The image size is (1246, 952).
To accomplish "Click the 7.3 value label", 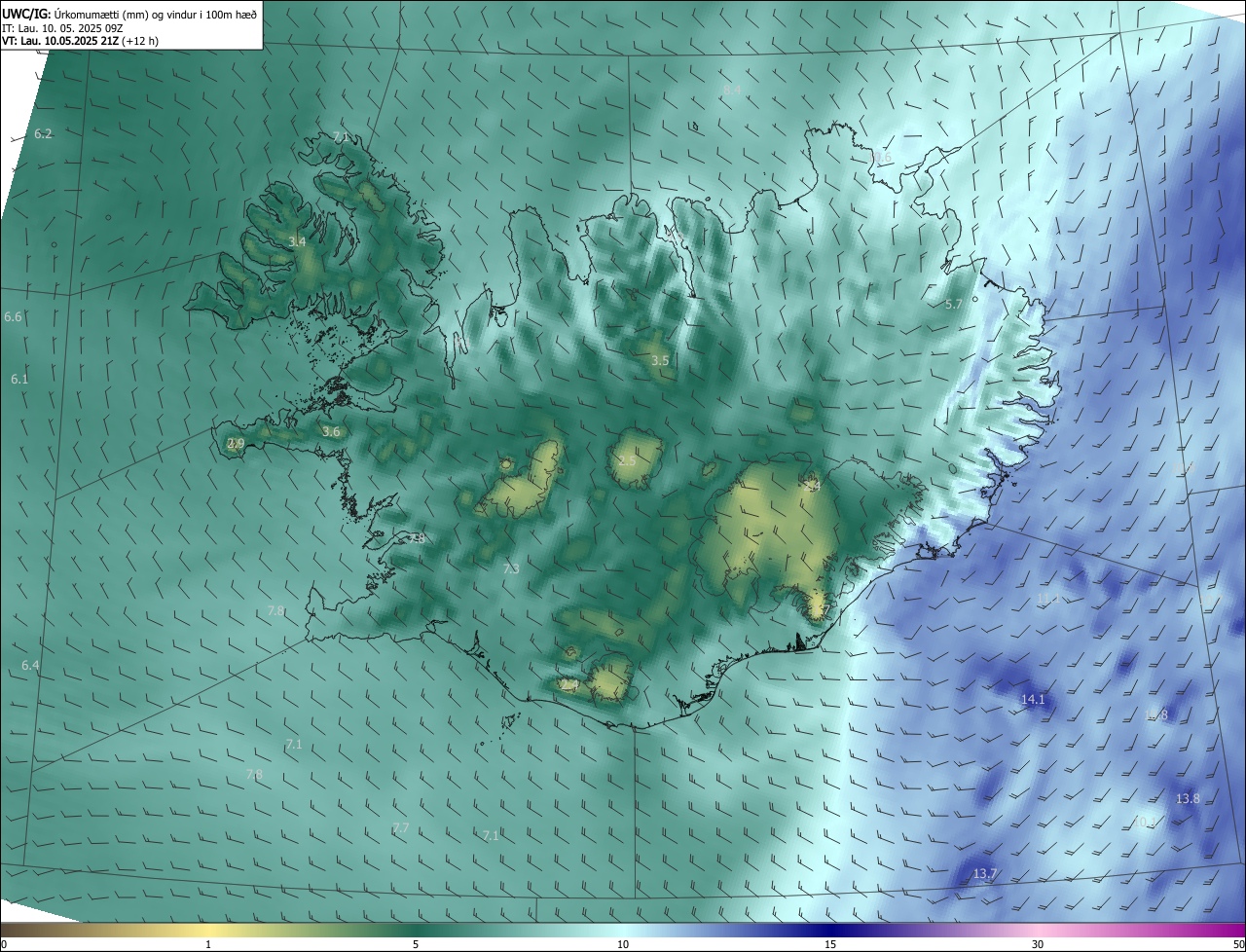I will click(x=511, y=568).
